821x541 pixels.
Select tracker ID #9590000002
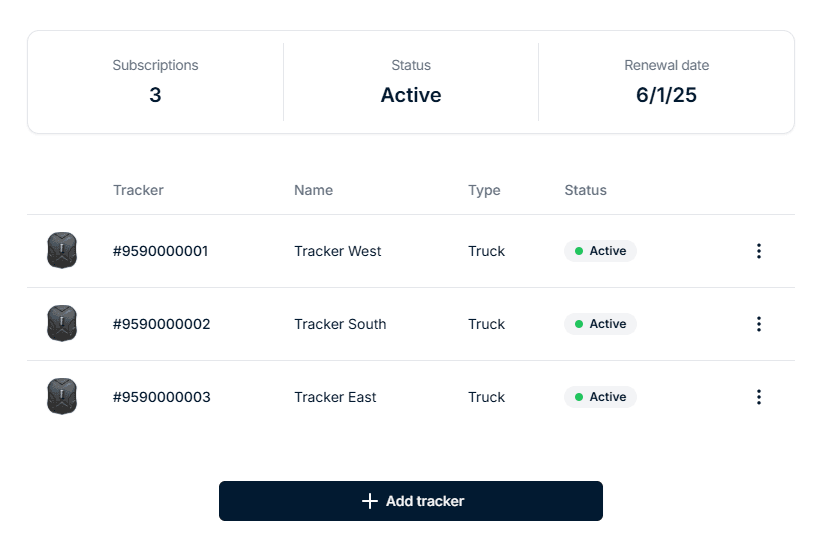point(161,324)
